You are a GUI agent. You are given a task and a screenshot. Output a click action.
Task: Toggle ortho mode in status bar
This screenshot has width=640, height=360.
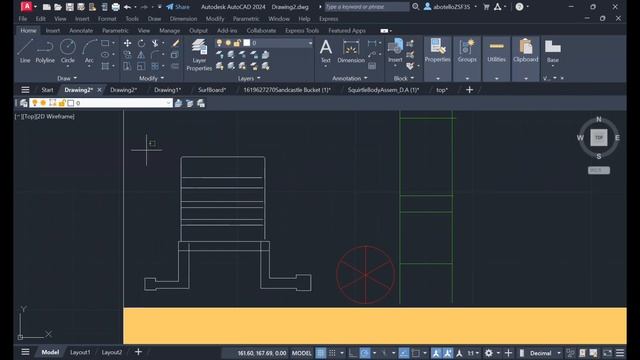[353, 353]
